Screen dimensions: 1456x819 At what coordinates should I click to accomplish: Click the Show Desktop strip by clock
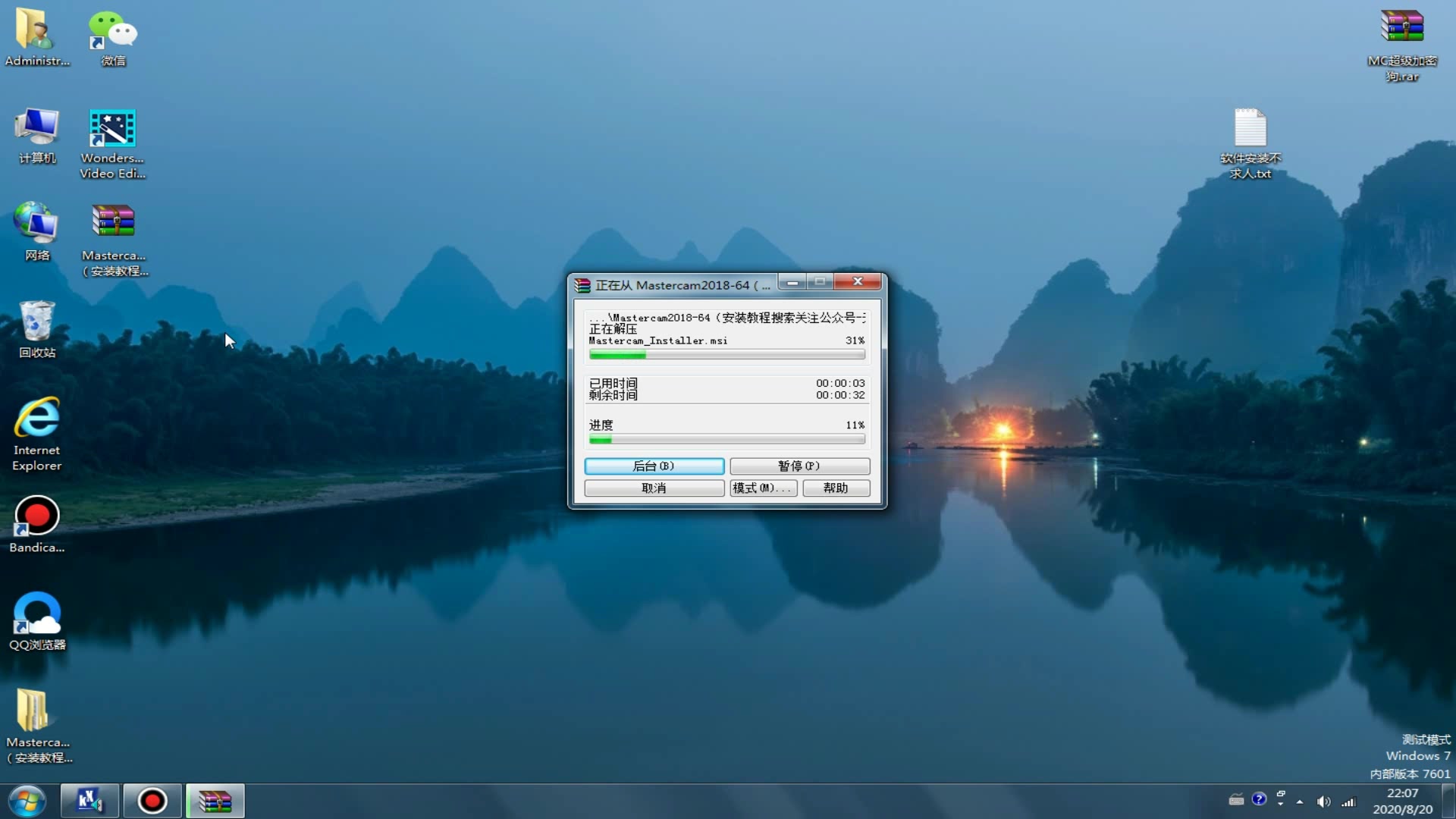[1449, 801]
